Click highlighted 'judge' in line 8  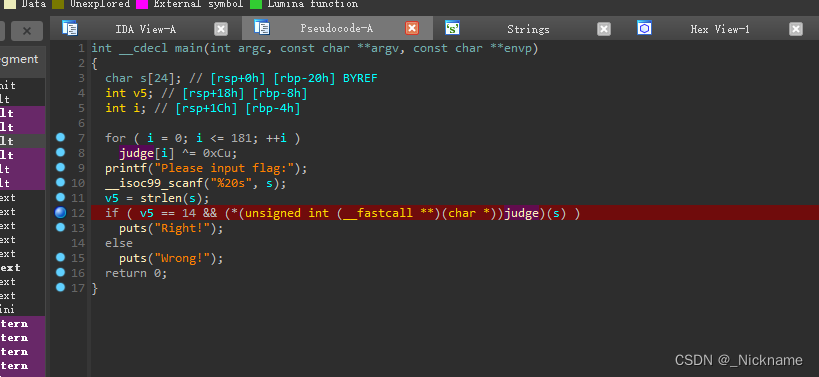click(136, 153)
